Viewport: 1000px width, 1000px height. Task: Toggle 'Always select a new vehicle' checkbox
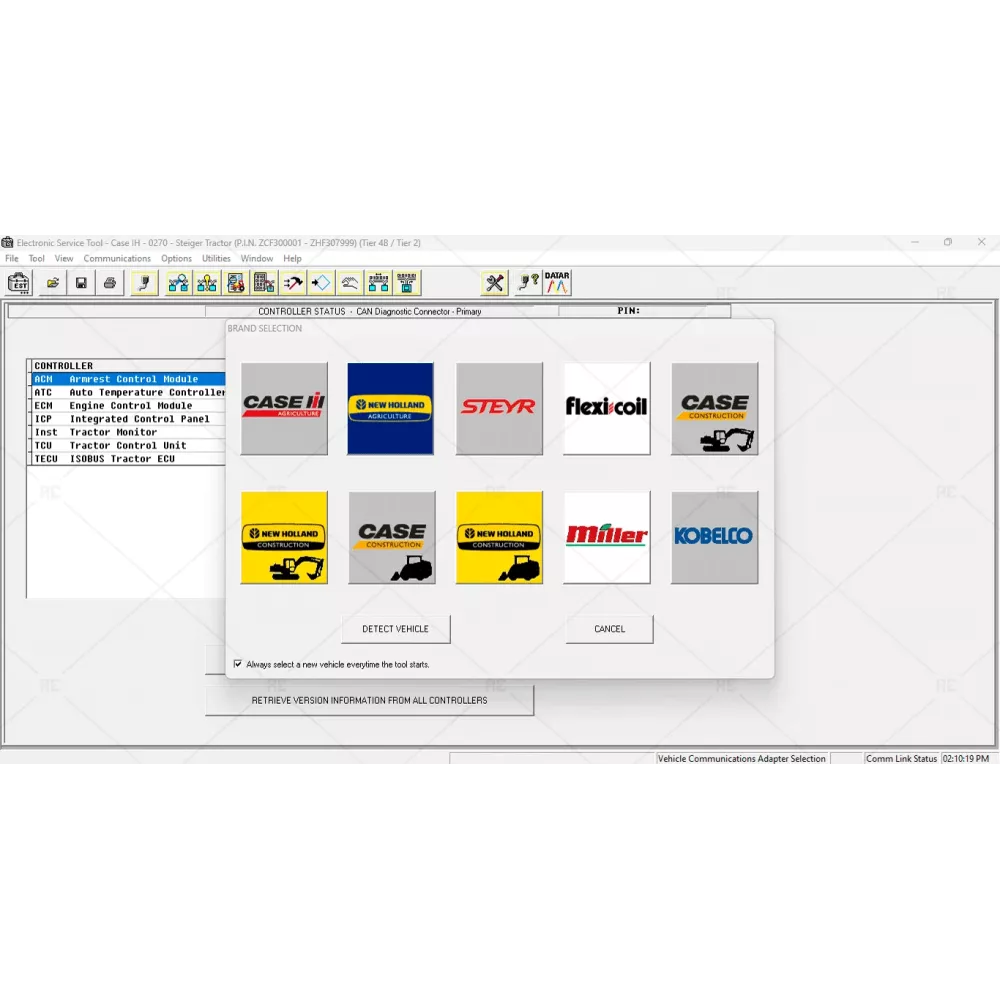coord(238,664)
